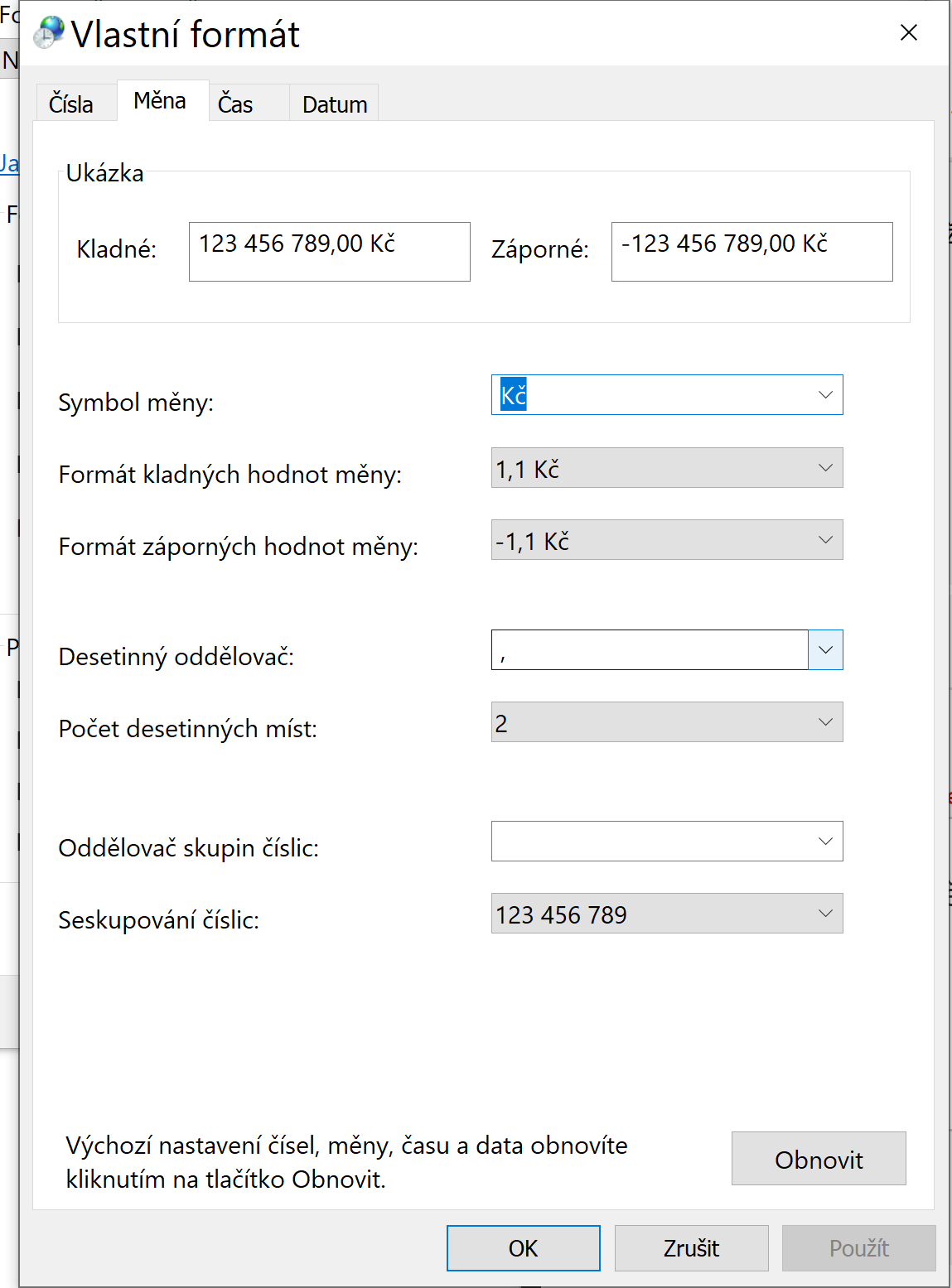Click the Zrušit button

(x=691, y=1248)
